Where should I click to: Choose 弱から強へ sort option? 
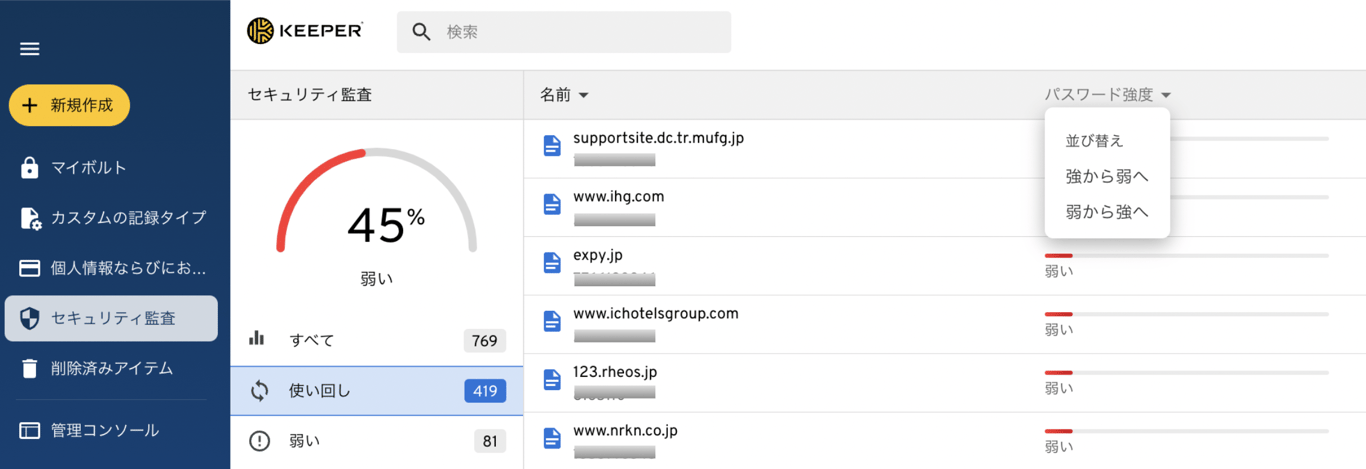1107,212
